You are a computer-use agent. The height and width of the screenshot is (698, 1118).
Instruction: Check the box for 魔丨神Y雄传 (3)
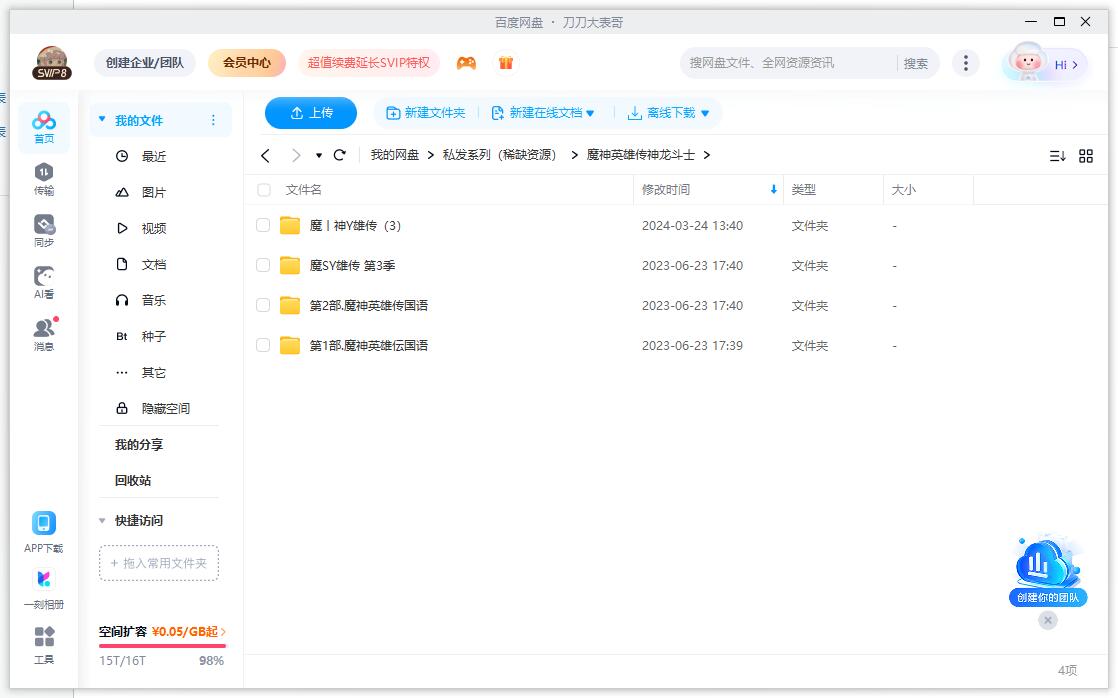tap(263, 225)
